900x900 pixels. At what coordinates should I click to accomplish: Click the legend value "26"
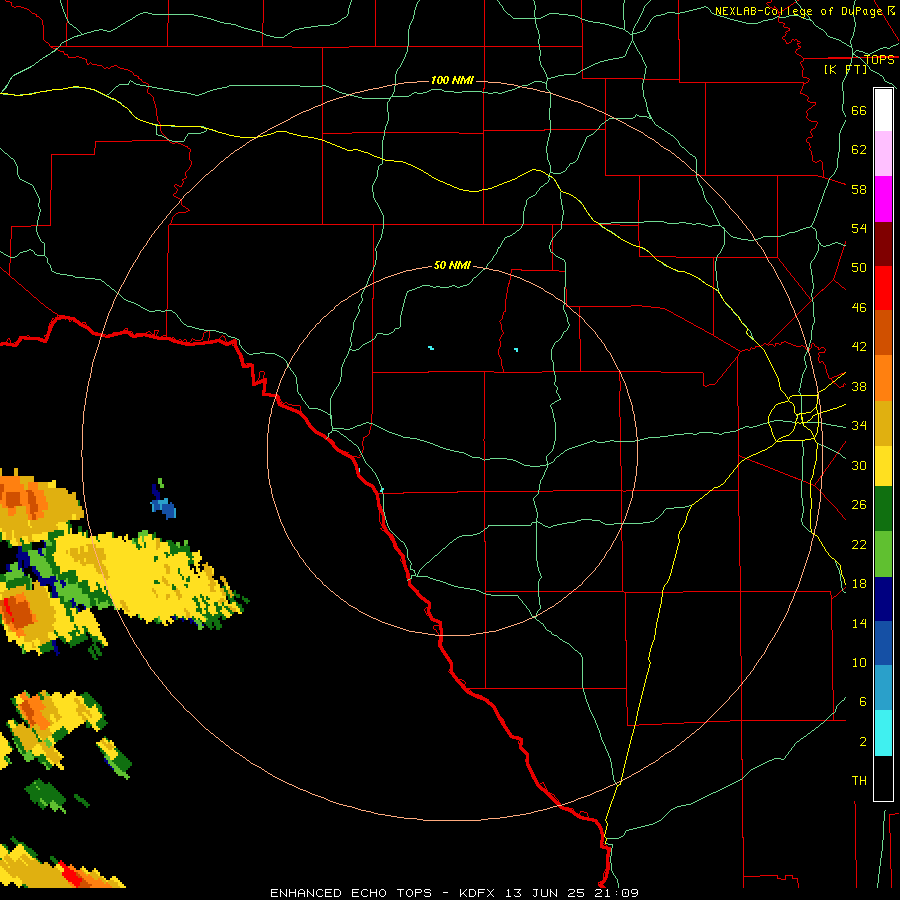pos(859,505)
